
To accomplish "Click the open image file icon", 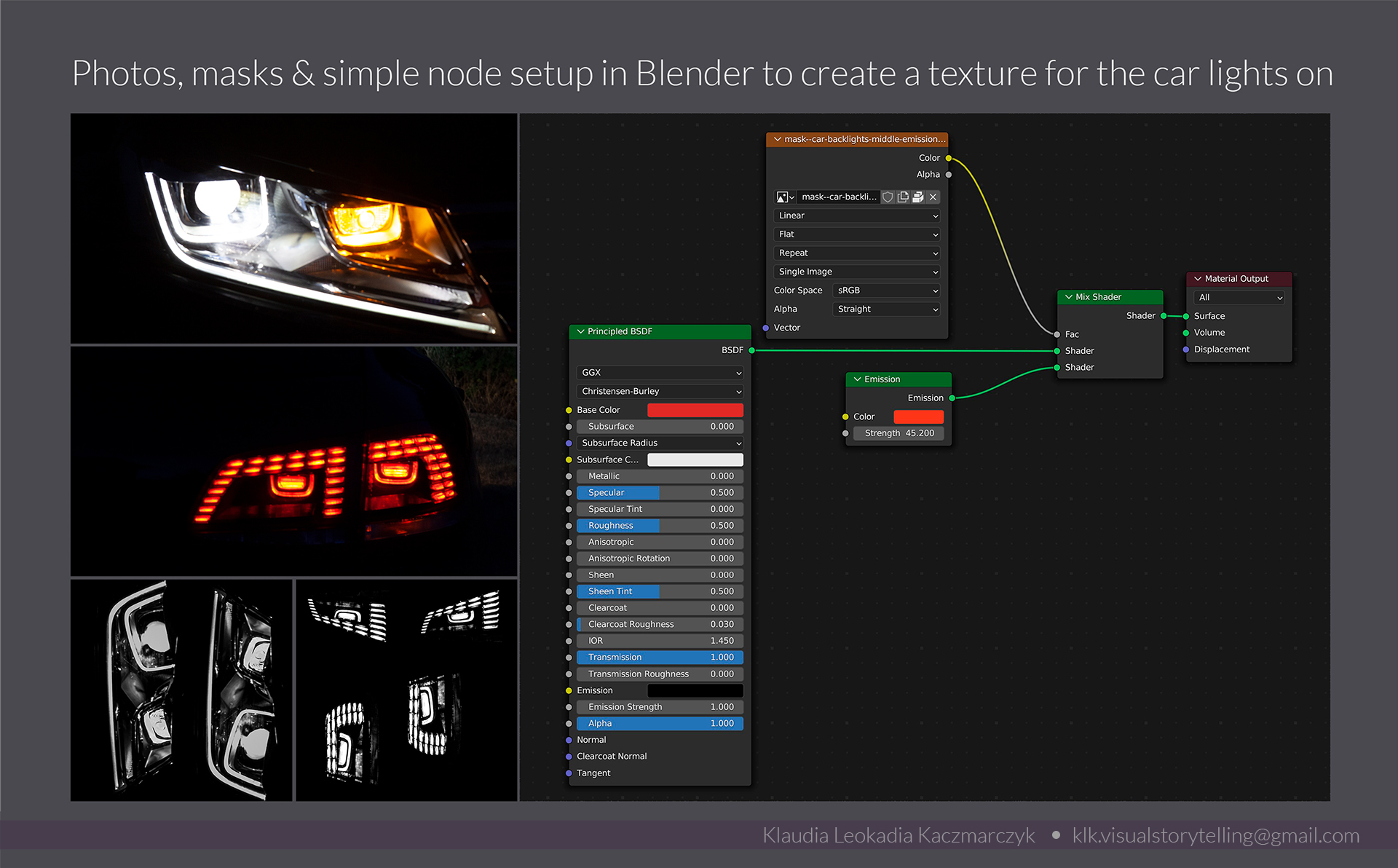I will pyautogui.click(x=917, y=197).
